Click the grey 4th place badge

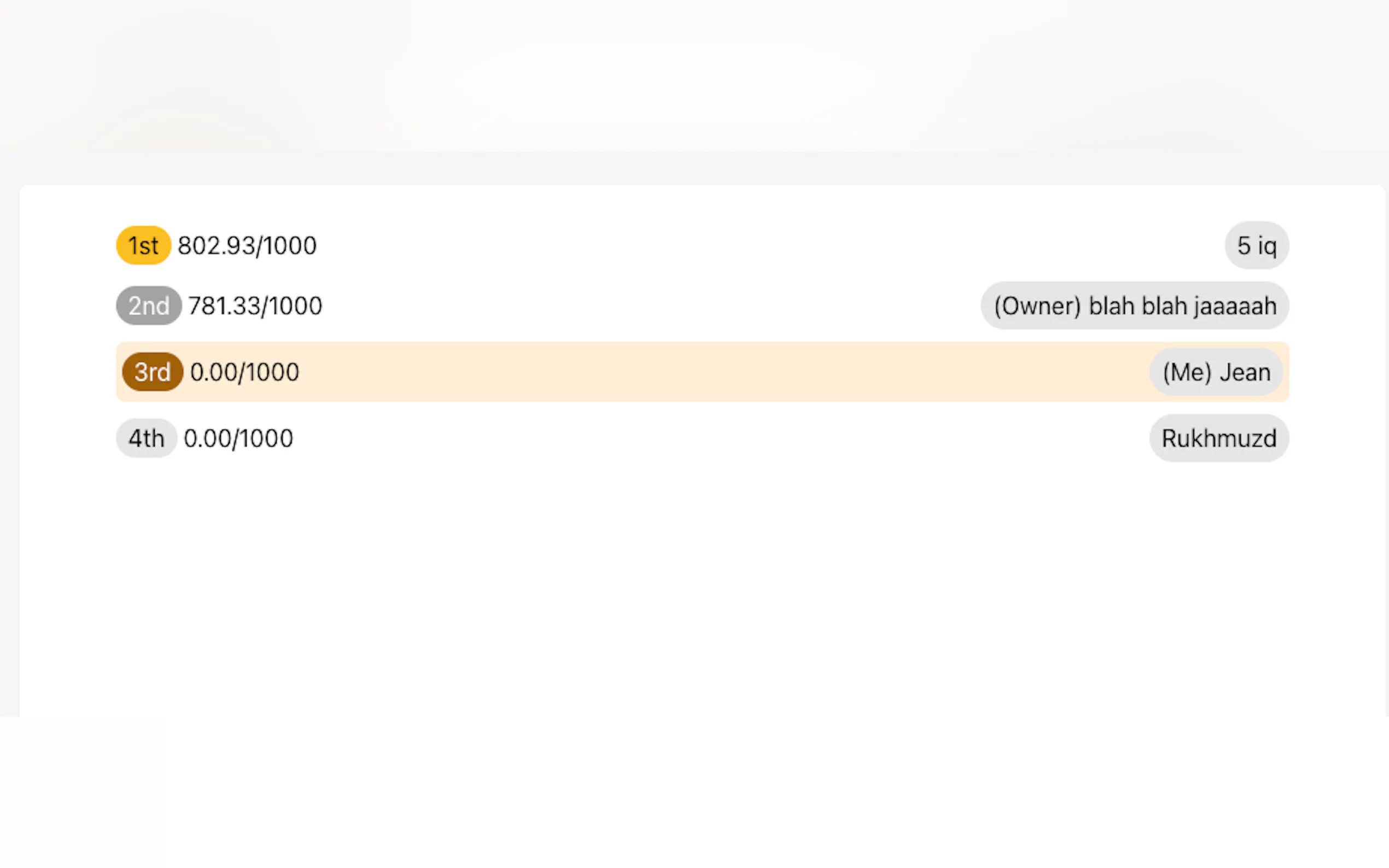(x=146, y=438)
